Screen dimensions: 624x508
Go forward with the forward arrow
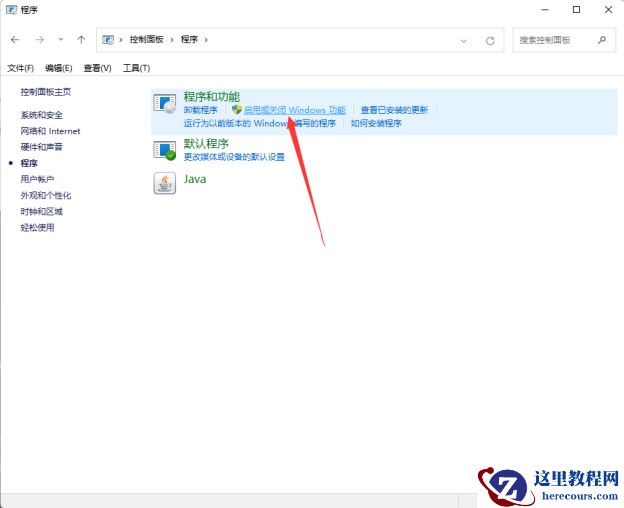click(x=39, y=40)
